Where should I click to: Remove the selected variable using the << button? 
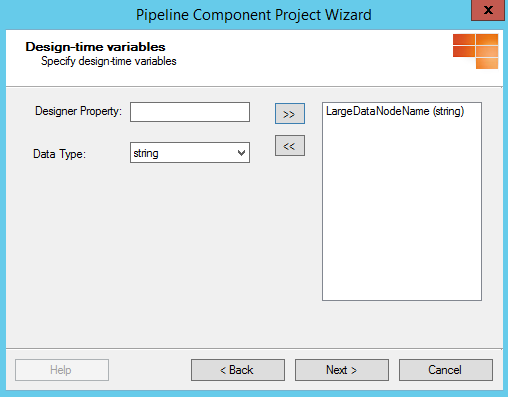pos(290,146)
